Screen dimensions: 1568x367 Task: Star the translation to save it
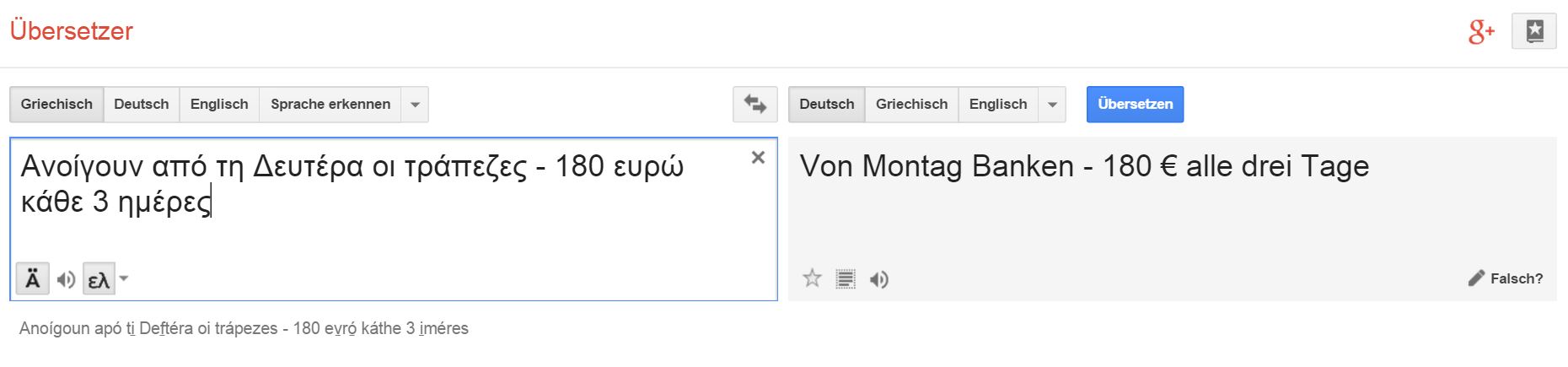pos(812,278)
